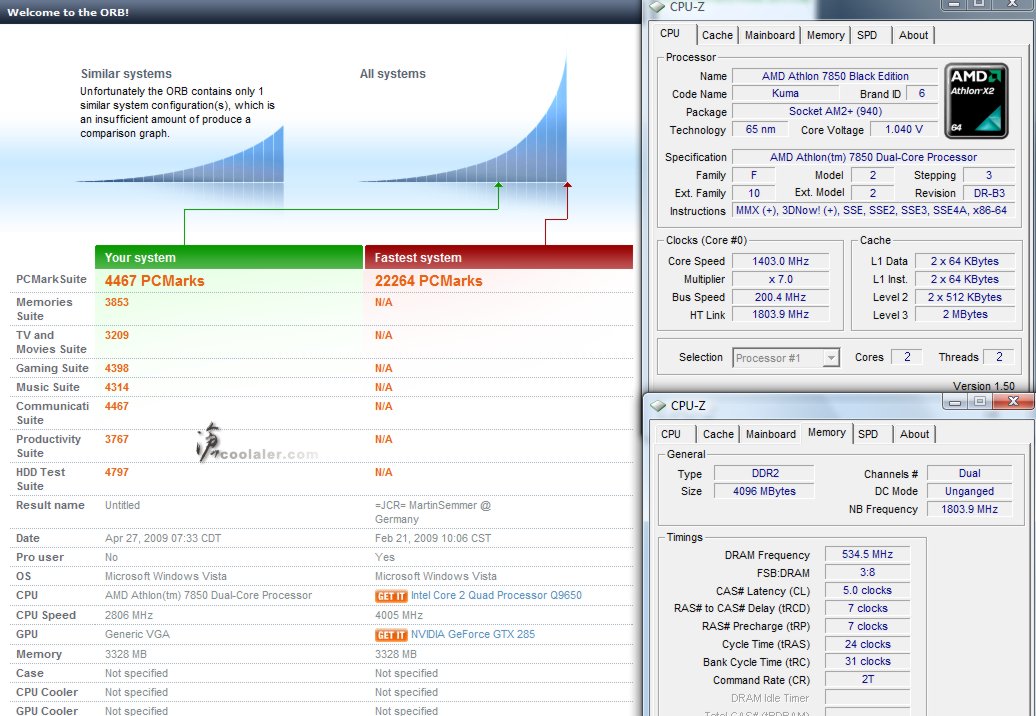Click the Threads count field
Screen dimensions: 1036x716
(x=999, y=357)
